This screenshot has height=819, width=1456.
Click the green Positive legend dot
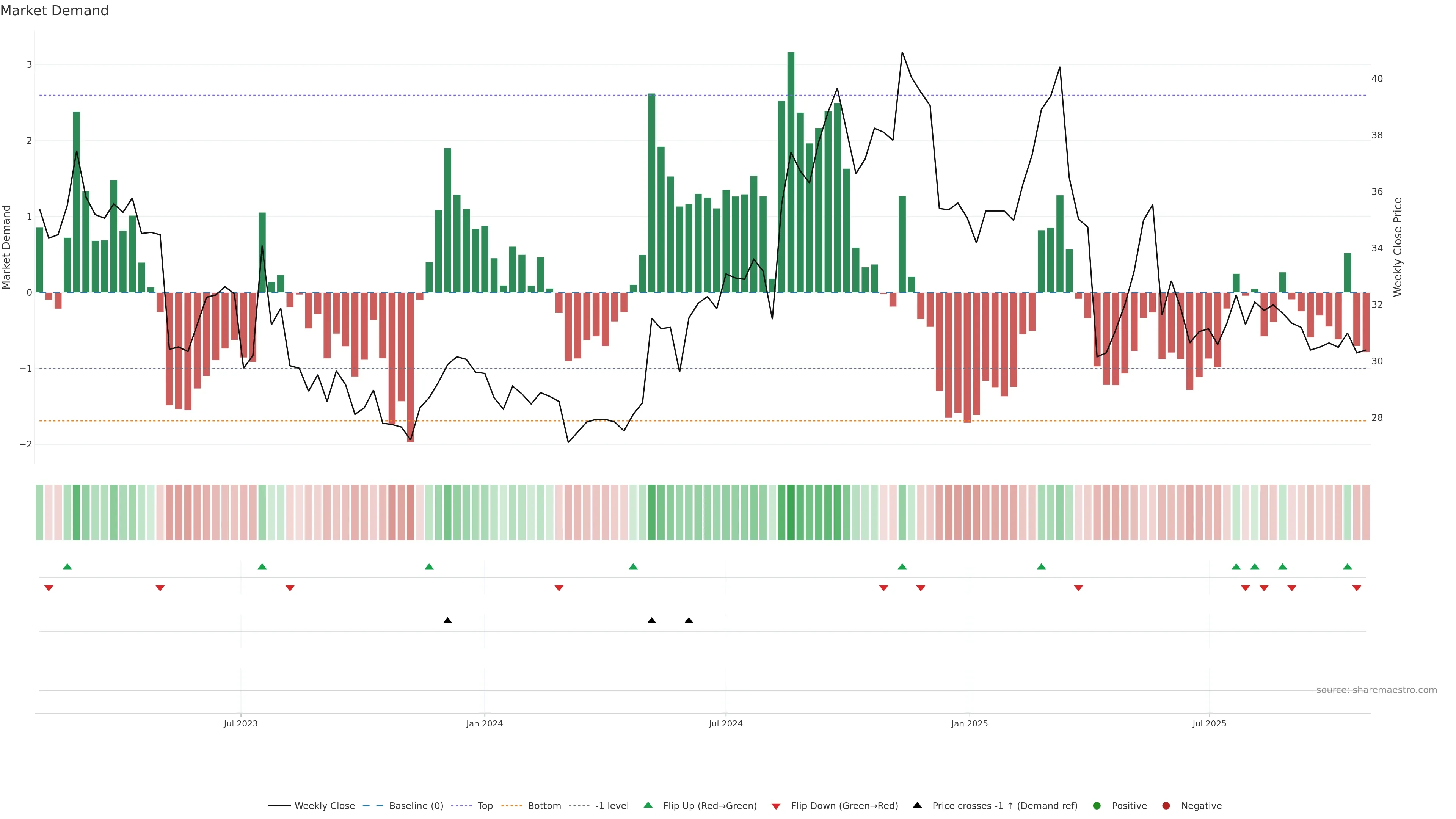click(1097, 805)
